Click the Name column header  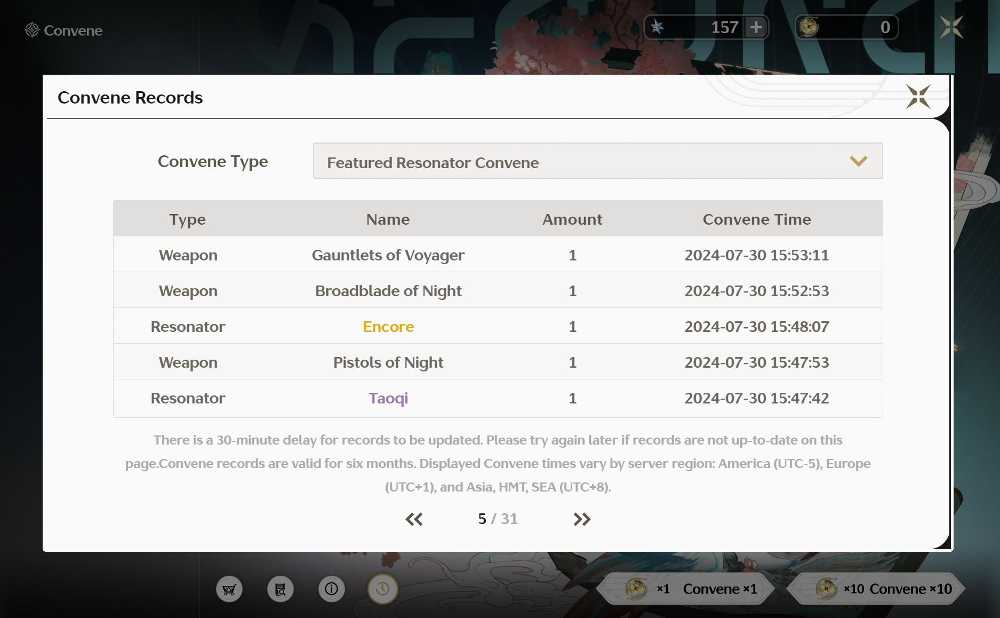388,219
